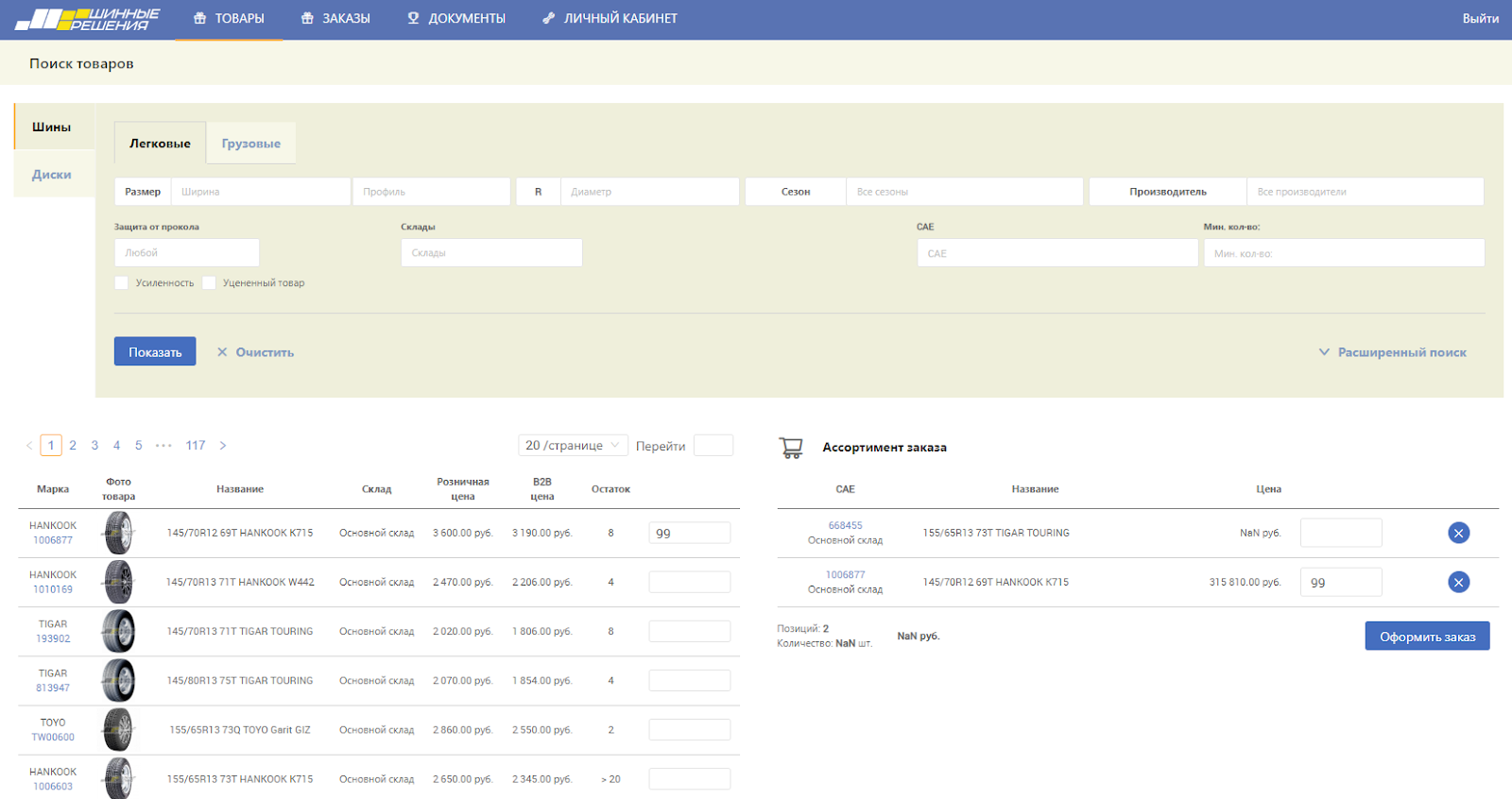Open TOYO Garit GIZ tire photo
Viewport: 1512px width, 799px height.
(x=119, y=729)
